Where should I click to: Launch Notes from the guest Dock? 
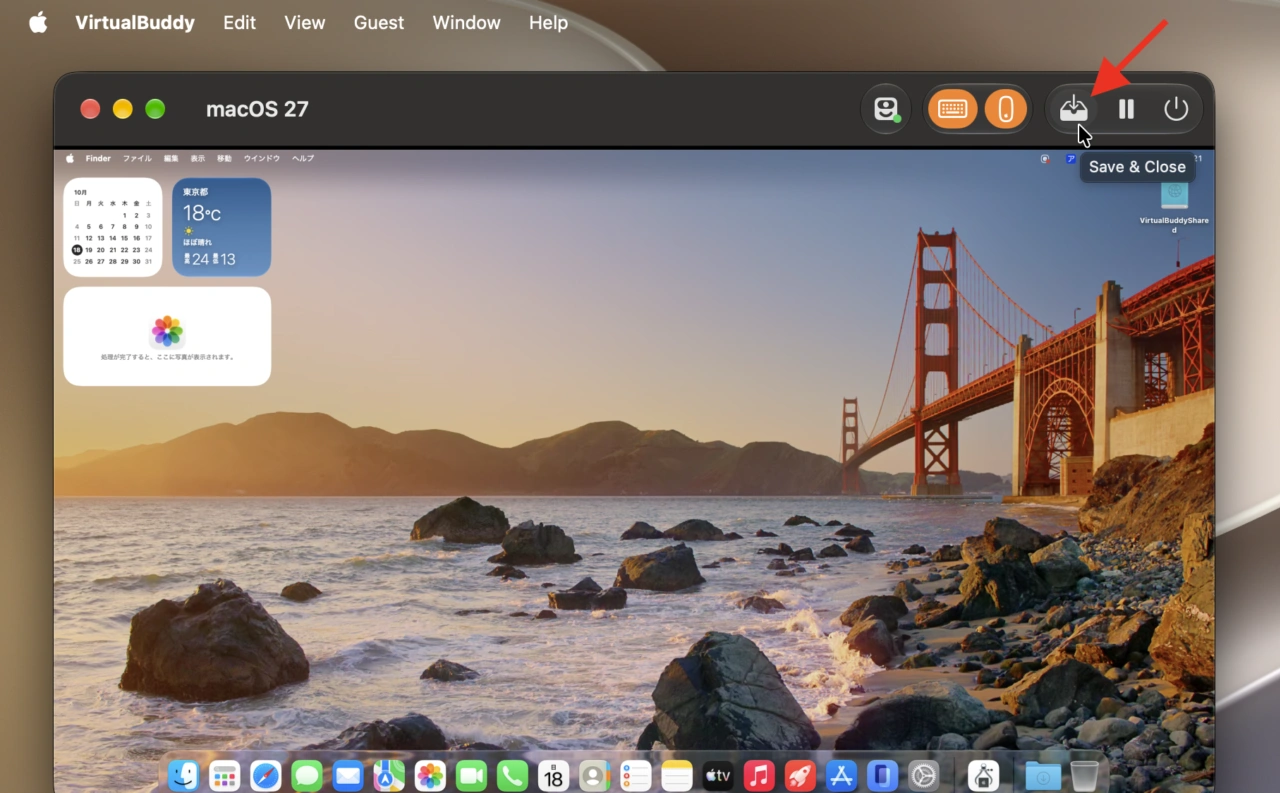coord(677,775)
